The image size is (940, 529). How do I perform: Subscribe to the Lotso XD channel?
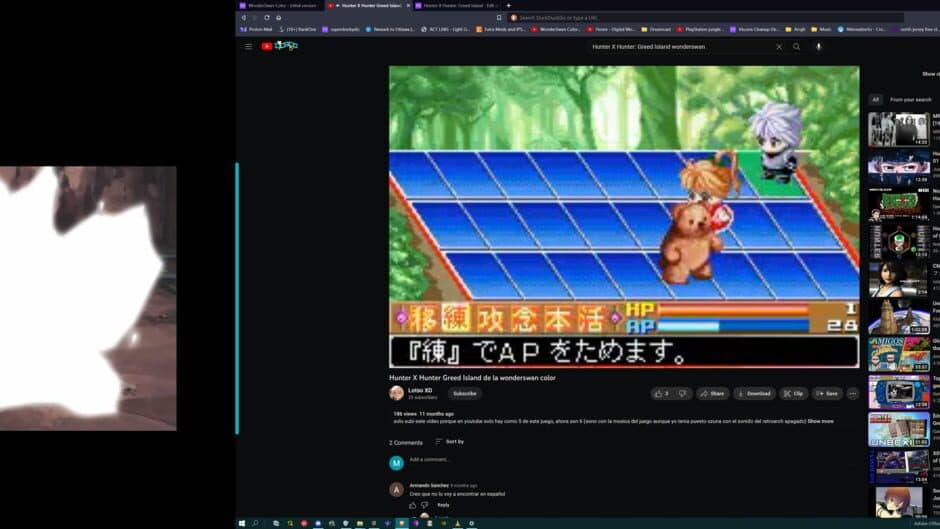(x=465, y=393)
